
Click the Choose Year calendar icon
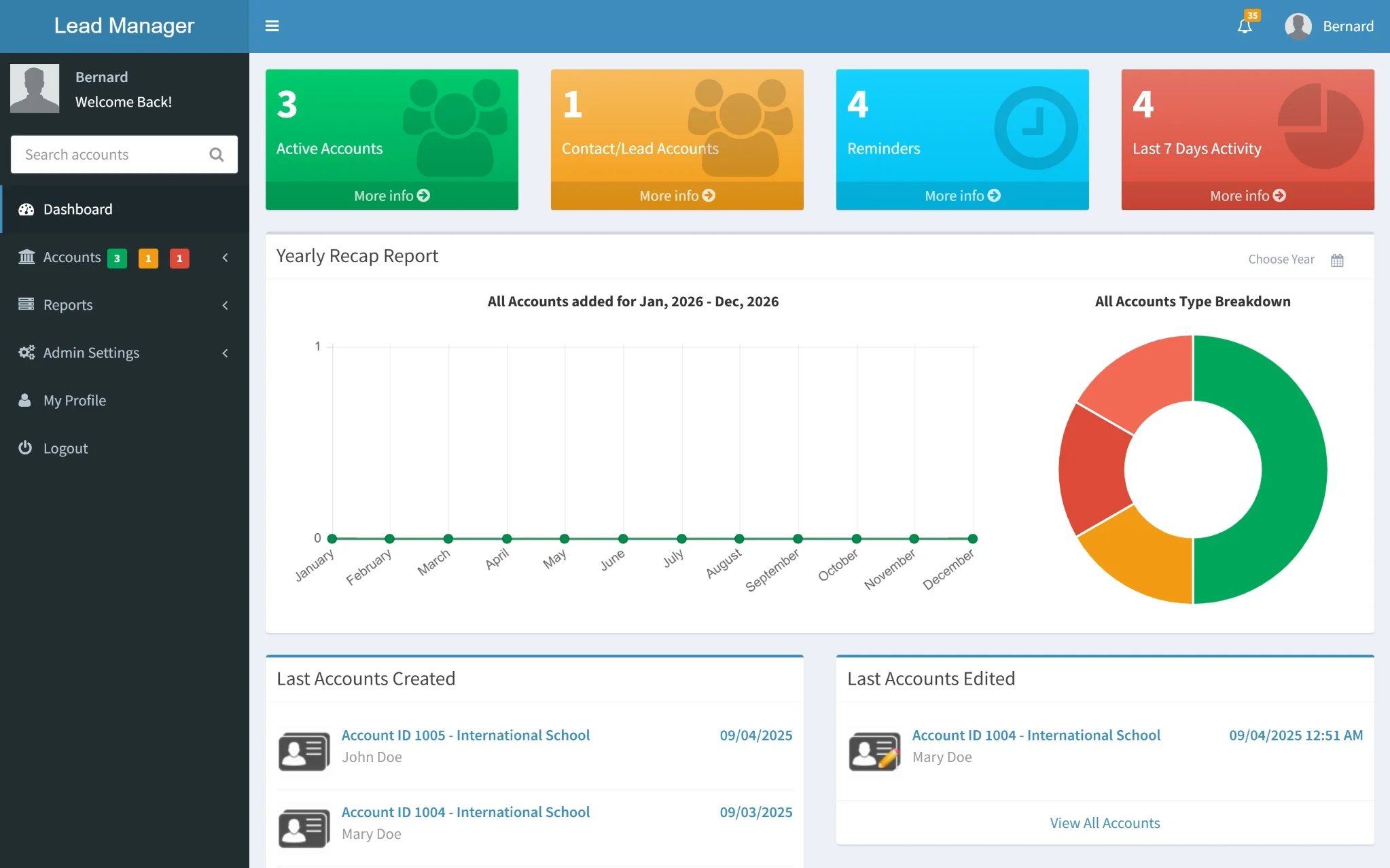tap(1337, 260)
